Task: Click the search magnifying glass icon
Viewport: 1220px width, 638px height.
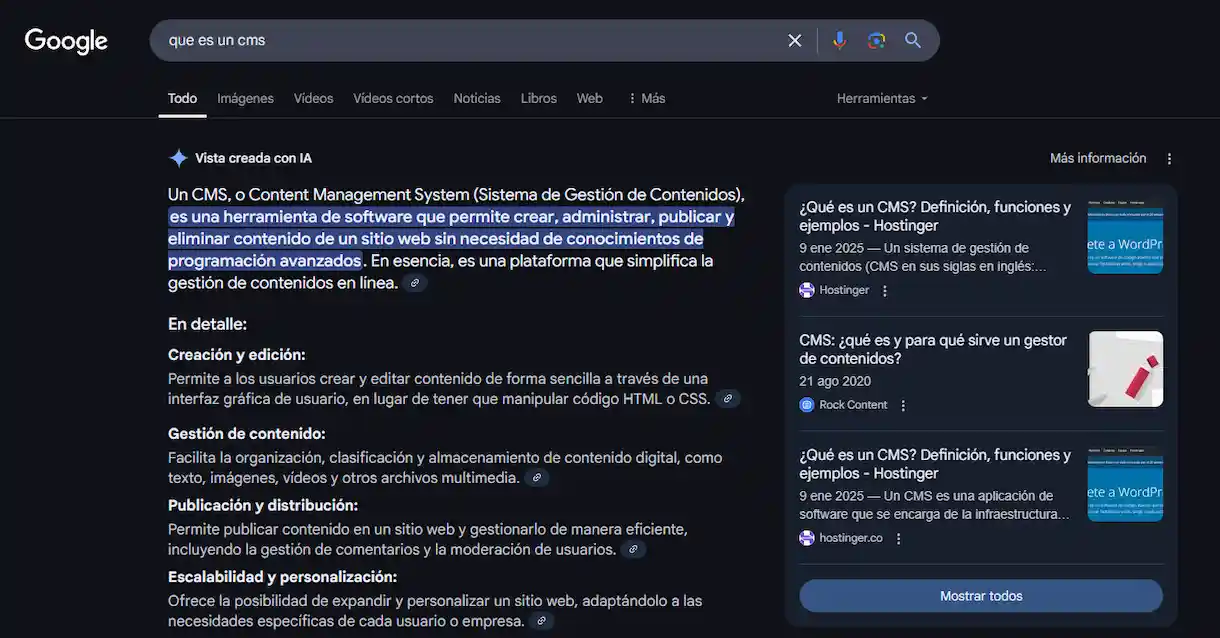Action: (912, 40)
